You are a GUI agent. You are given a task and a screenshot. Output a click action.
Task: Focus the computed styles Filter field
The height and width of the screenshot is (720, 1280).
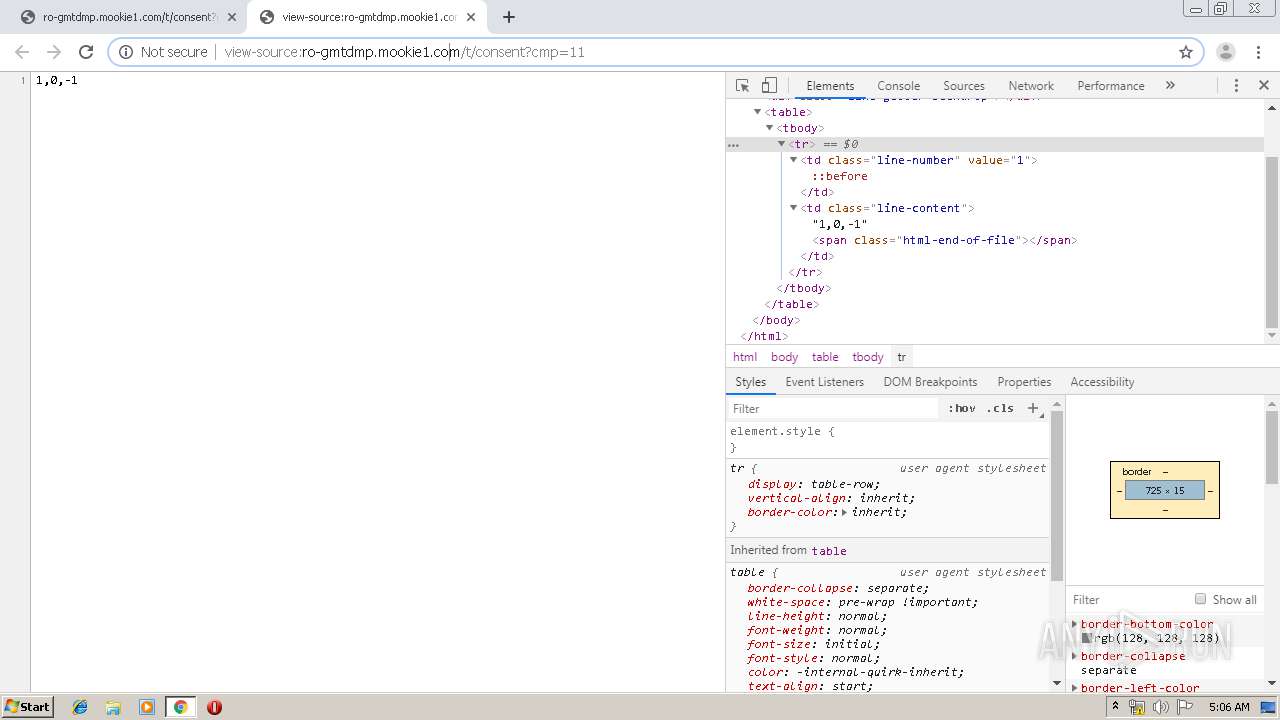pyautogui.click(x=1128, y=600)
